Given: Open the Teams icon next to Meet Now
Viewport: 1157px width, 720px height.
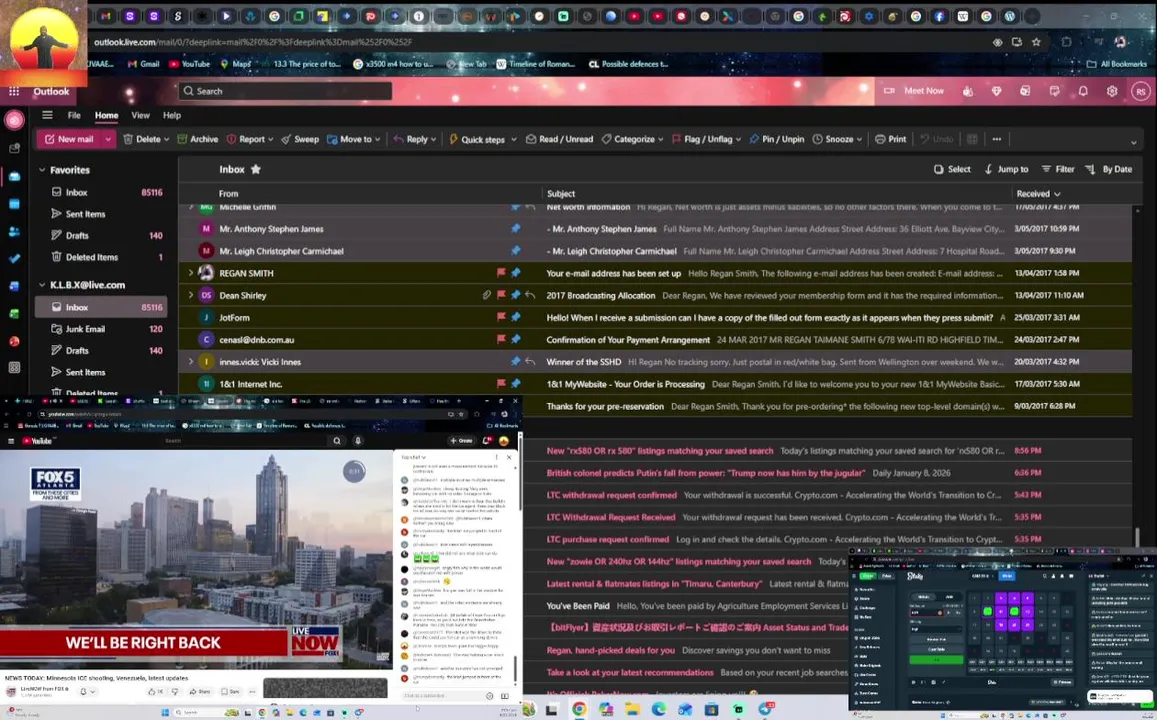Looking at the screenshot, I should (x=967, y=91).
